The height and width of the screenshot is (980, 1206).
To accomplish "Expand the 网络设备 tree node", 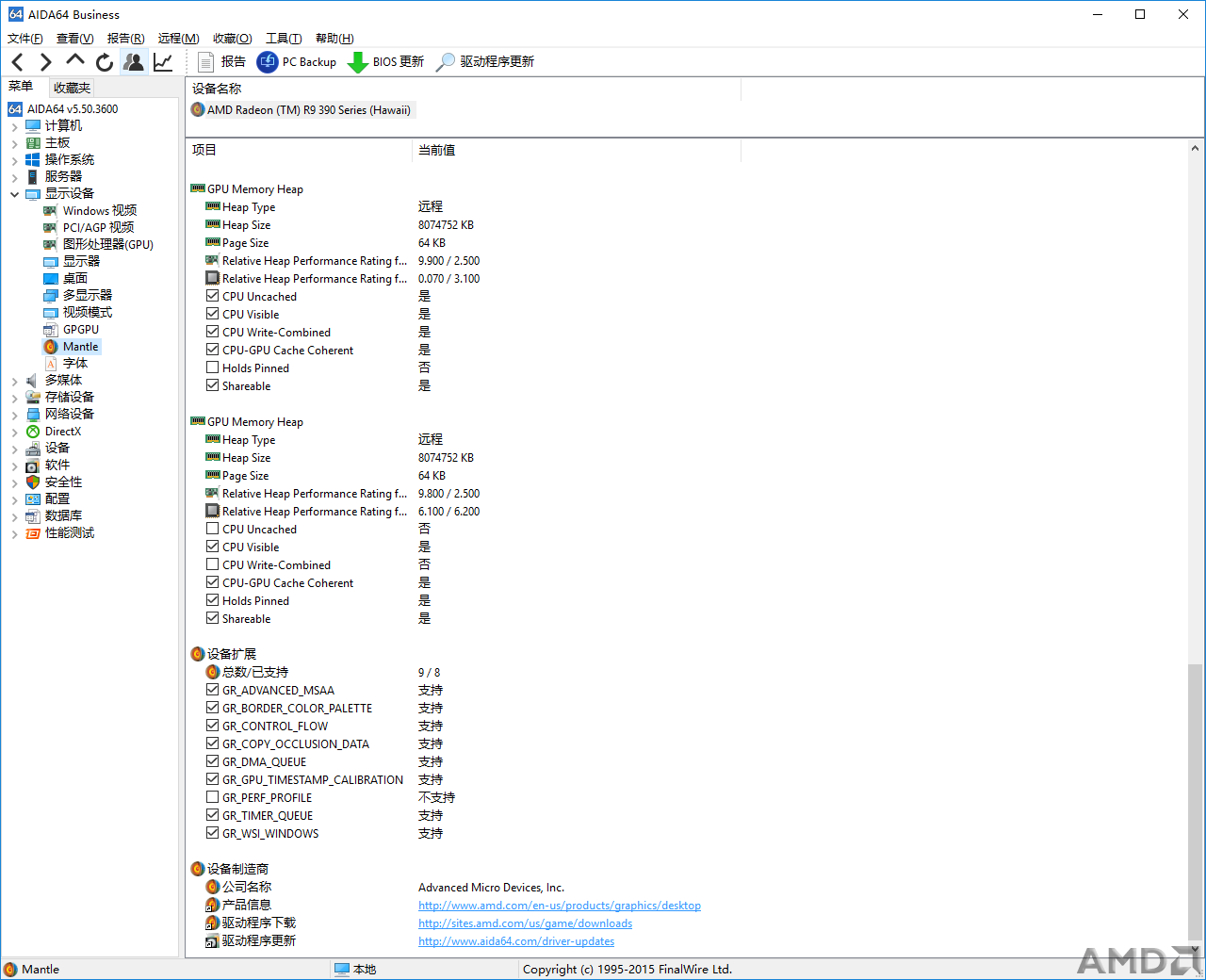I will (14, 415).
